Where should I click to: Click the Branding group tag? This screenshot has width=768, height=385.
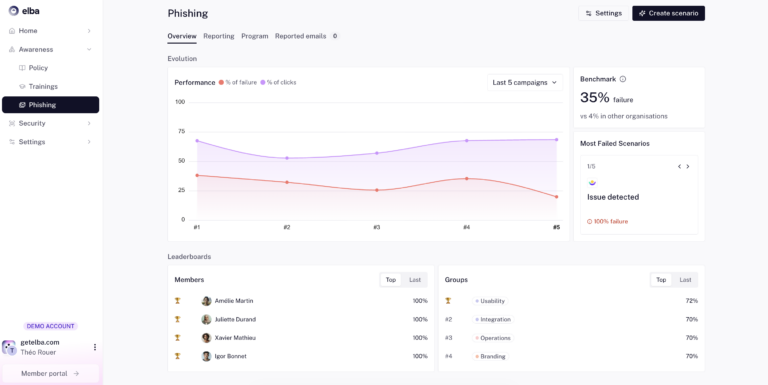[490, 357]
